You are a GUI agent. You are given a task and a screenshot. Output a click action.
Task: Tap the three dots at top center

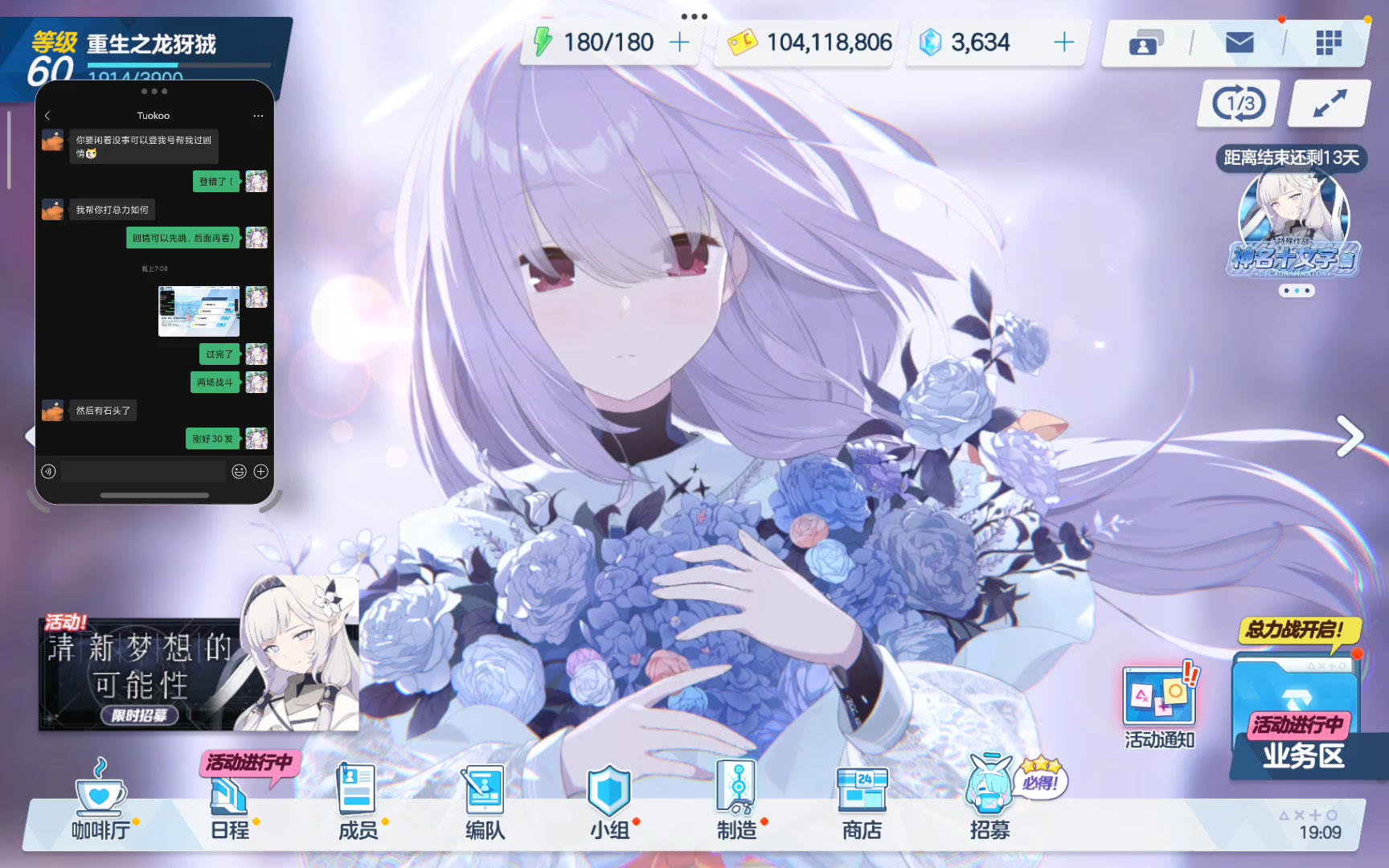(x=694, y=16)
